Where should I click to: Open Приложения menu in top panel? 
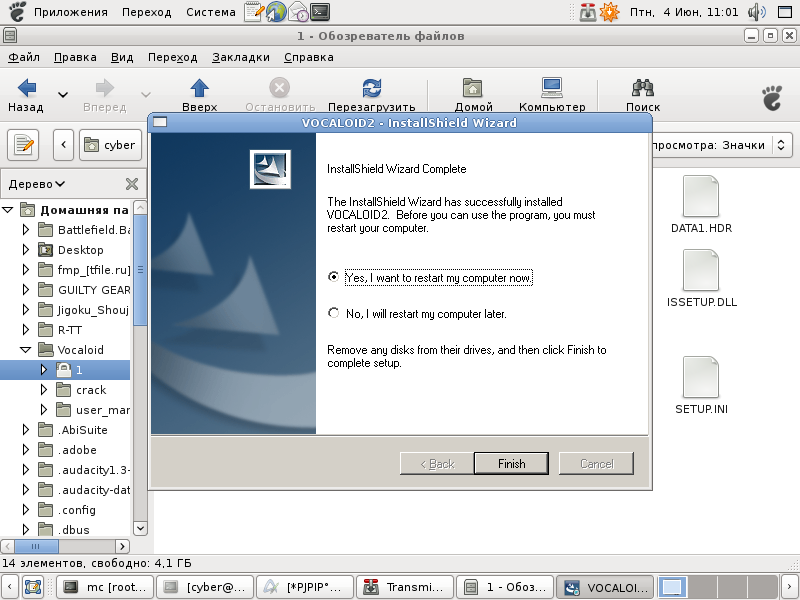pyautogui.click(x=71, y=12)
